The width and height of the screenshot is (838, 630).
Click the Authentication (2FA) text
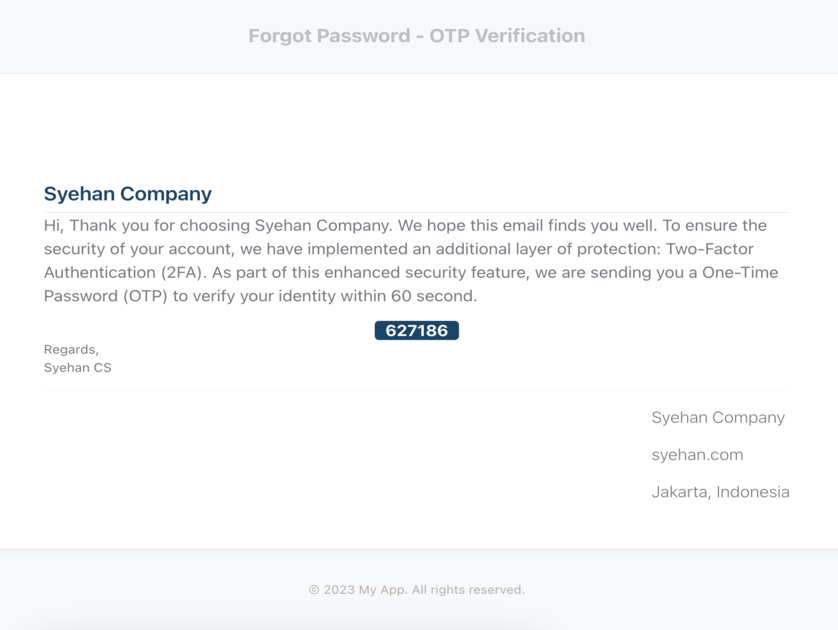tap(125, 273)
